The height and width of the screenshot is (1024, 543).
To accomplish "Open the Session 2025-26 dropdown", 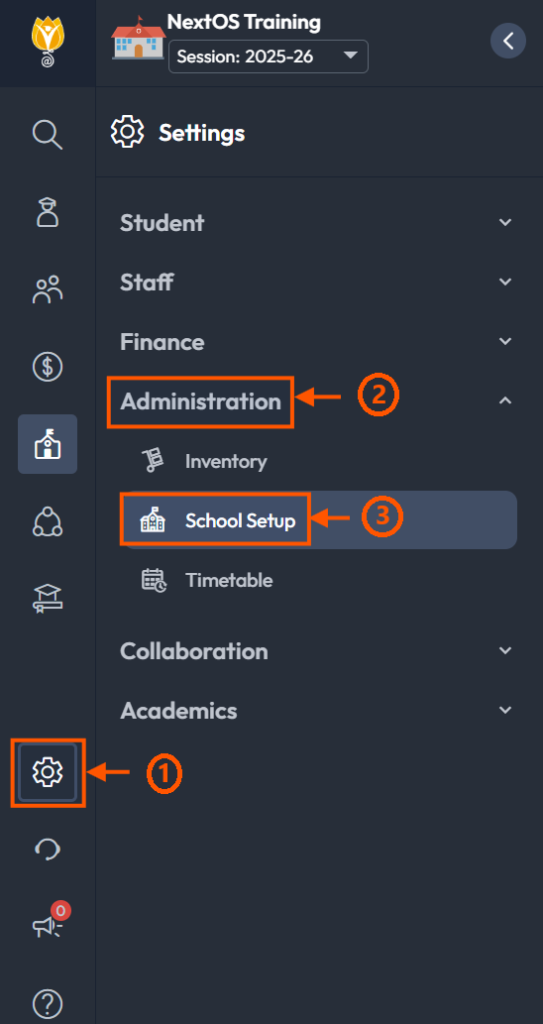I will [x=269, y=56].
